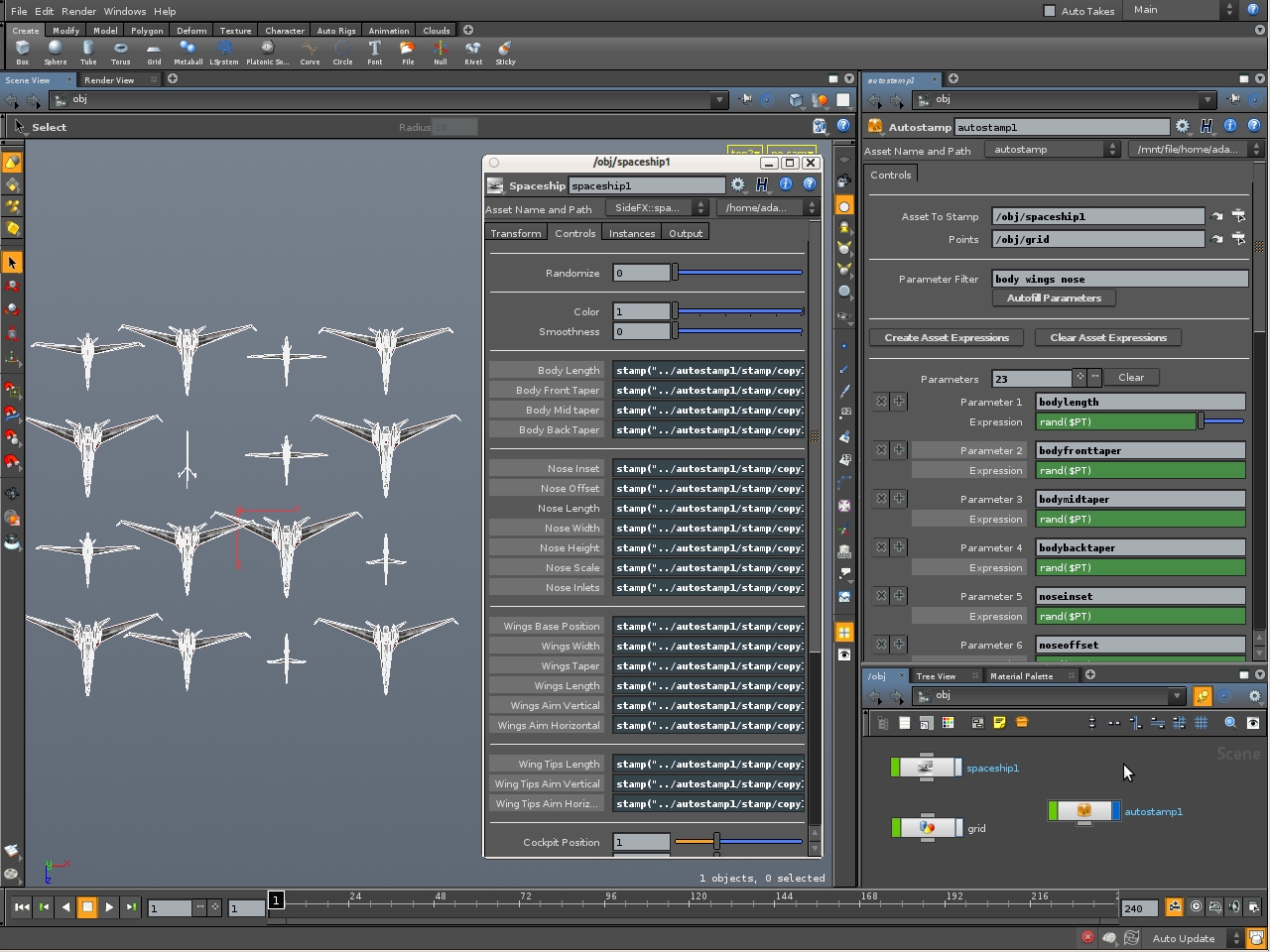
Task: Switch to the Instances tab in Spaceship window
Action: [632, 233]
